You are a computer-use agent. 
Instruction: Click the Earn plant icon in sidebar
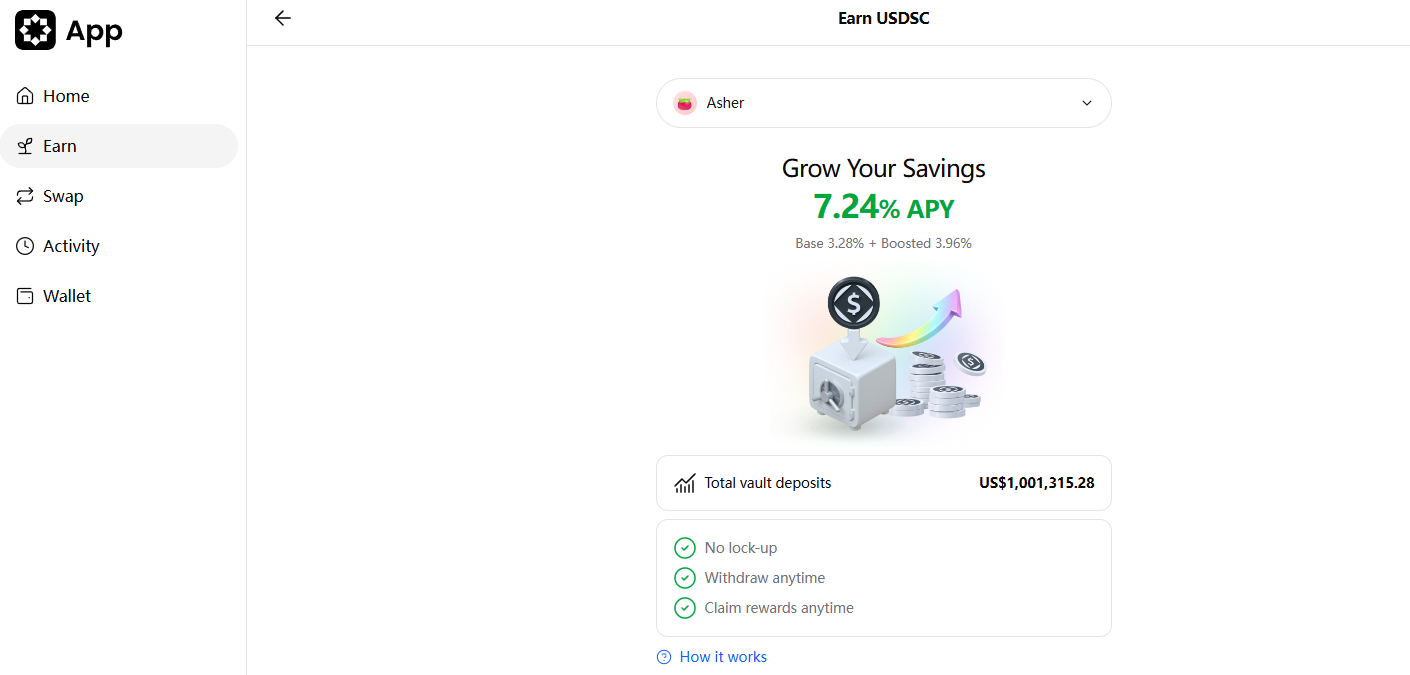(x=25, y=145)
